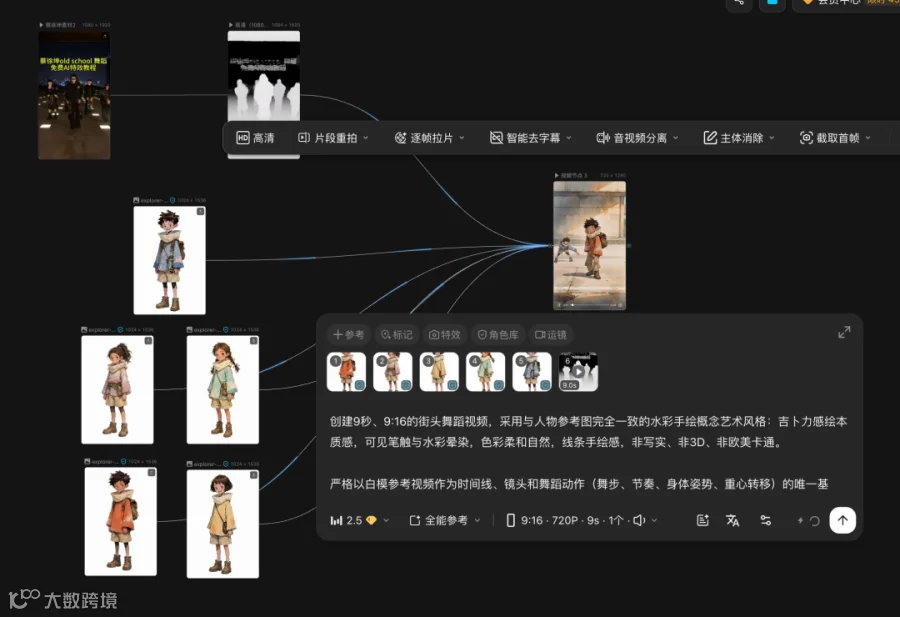
Task: Click the 参考 add reference button
Action: pyautogui.click(x=348, y=335)
